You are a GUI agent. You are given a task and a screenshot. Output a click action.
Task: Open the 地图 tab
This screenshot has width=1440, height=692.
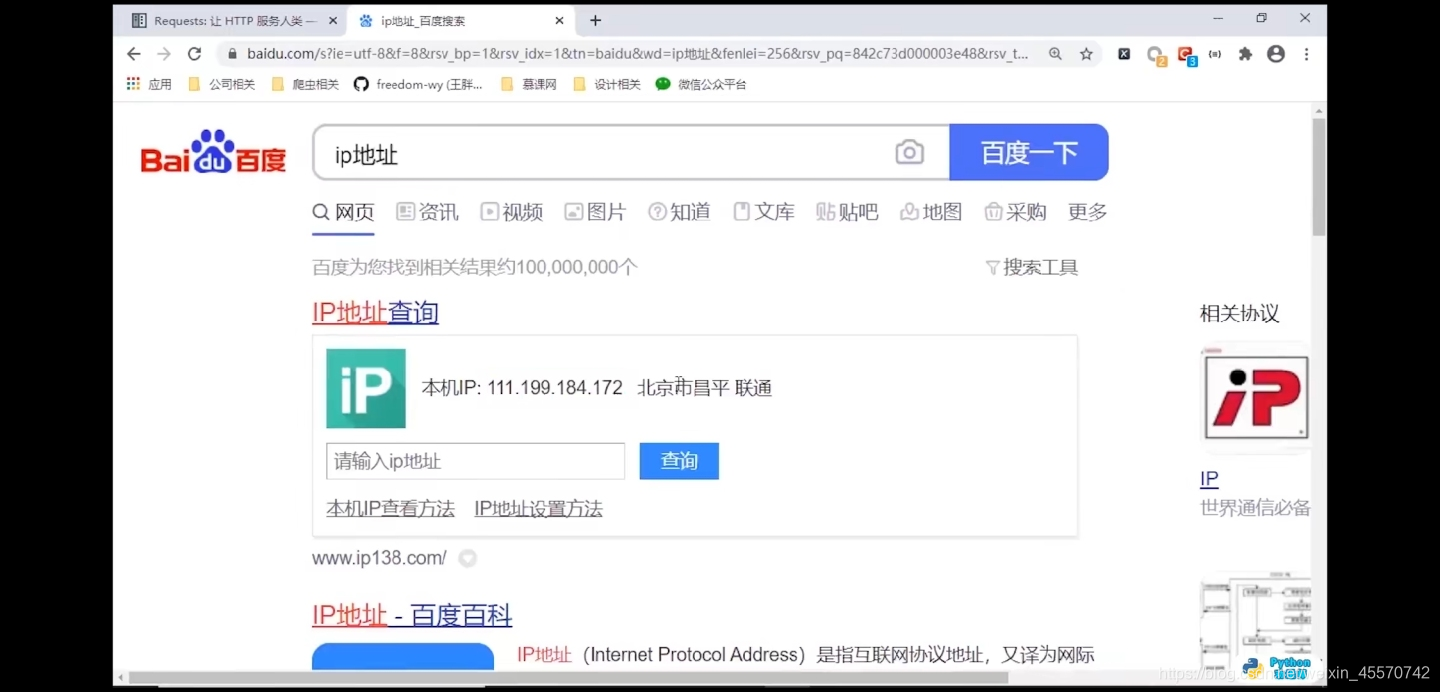coord(931,212)
